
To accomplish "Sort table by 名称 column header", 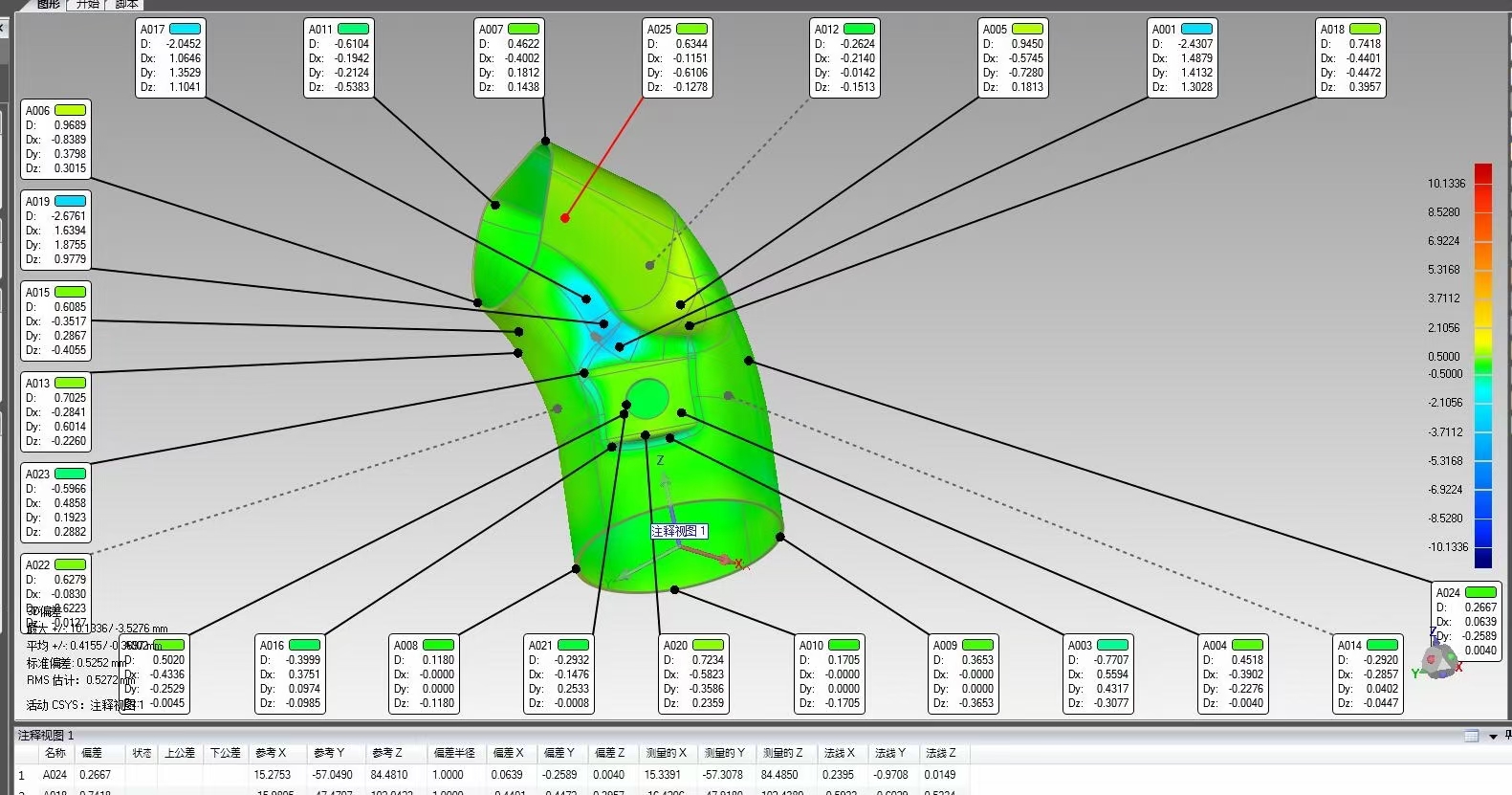I will tap(55, 753).
